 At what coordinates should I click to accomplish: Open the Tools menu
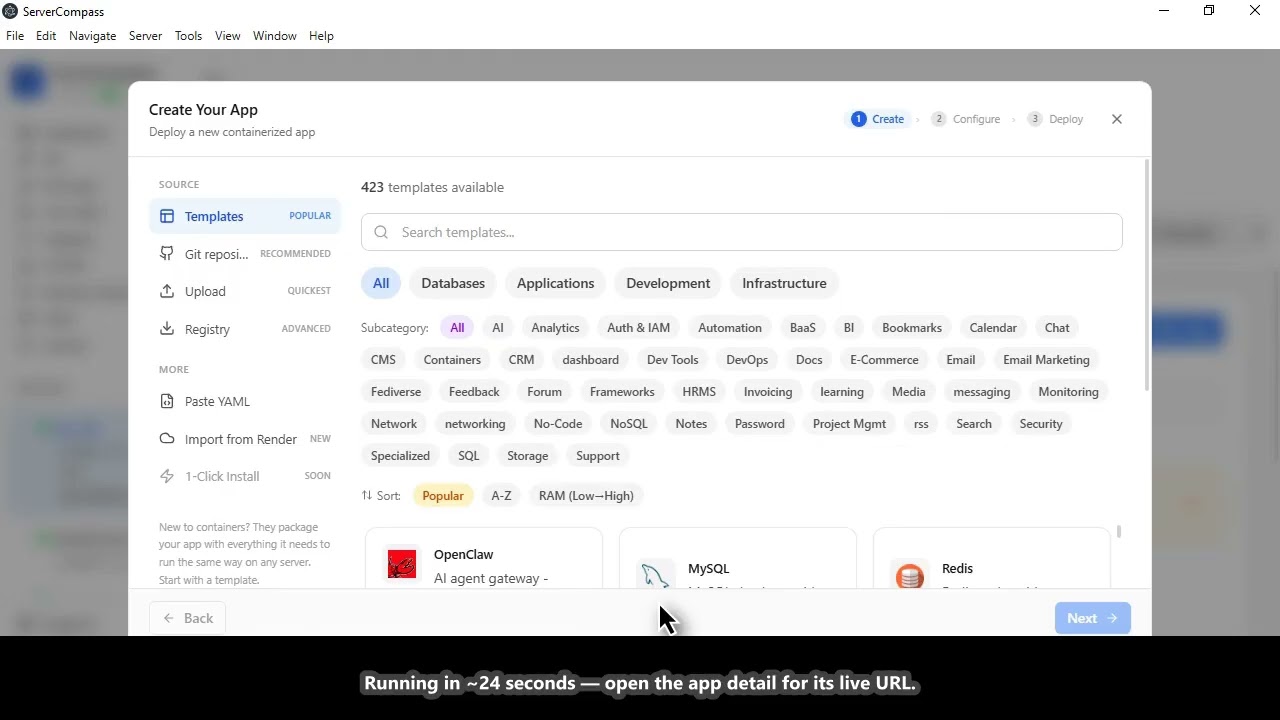click(188, 36)
